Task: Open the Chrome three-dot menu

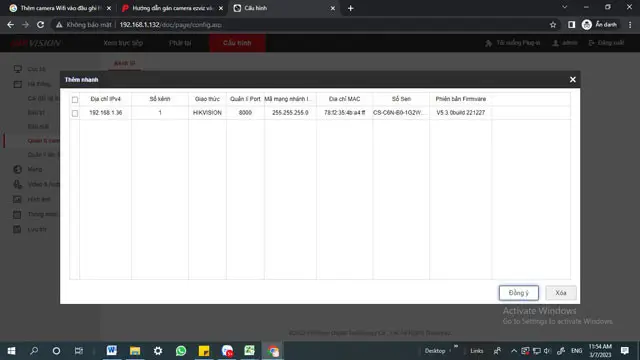Action: [630, 25]
